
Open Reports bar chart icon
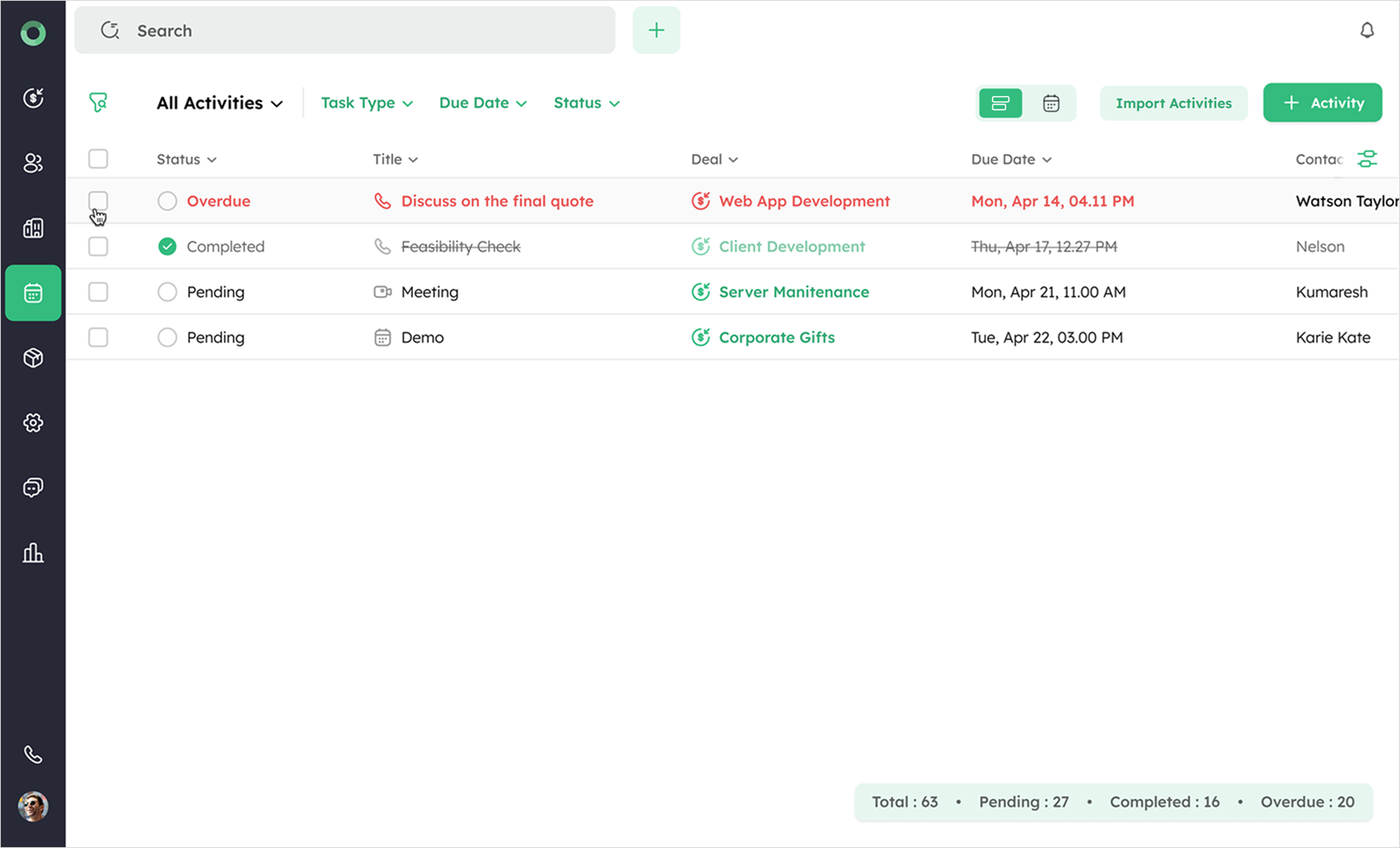pos(33,552)
